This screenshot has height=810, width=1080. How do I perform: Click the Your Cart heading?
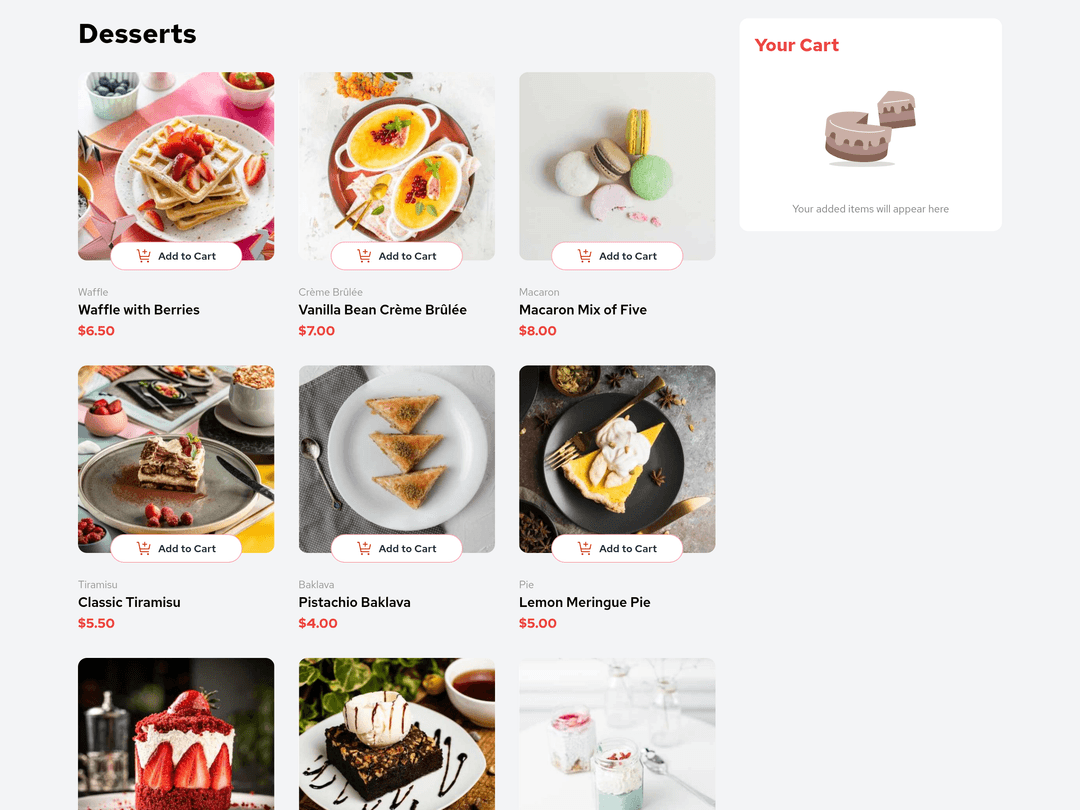[797, 45]
